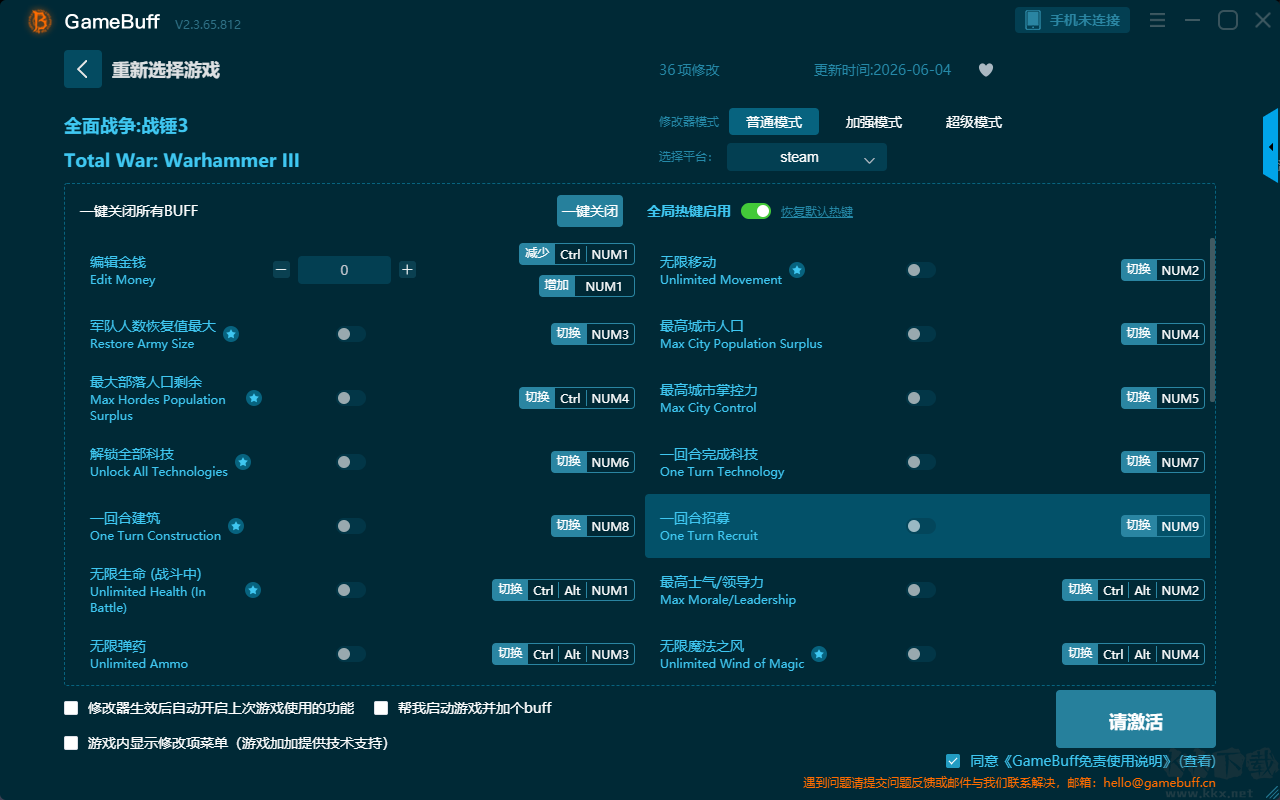Check show modifier menu in game checkbox
The width and height of the screenshot is (1280, 800).
71,743
